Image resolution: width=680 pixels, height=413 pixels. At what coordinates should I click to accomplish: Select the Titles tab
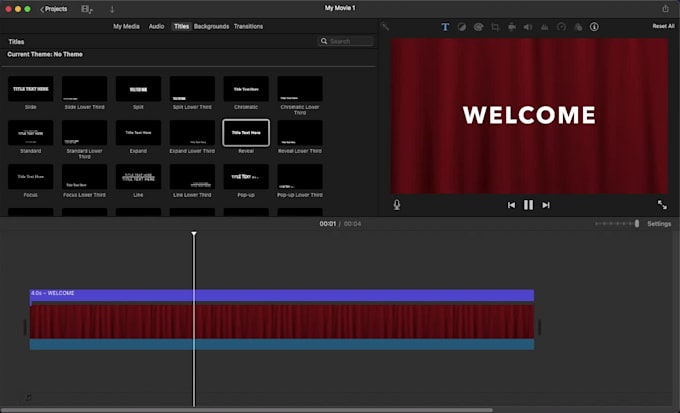181,26
